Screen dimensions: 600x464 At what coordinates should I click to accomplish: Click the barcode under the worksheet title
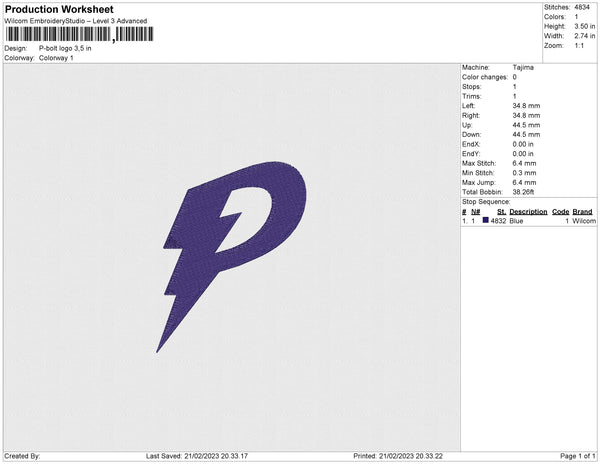[x=80, y=34]
